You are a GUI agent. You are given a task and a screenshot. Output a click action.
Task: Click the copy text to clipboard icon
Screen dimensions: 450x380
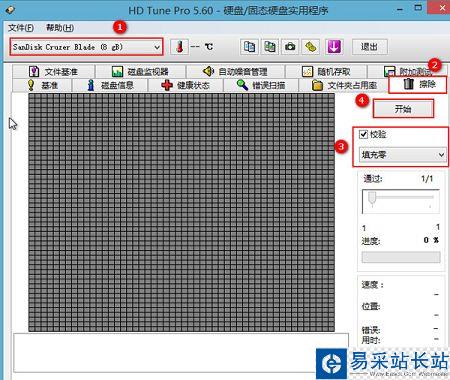click(x=249, y=47)
